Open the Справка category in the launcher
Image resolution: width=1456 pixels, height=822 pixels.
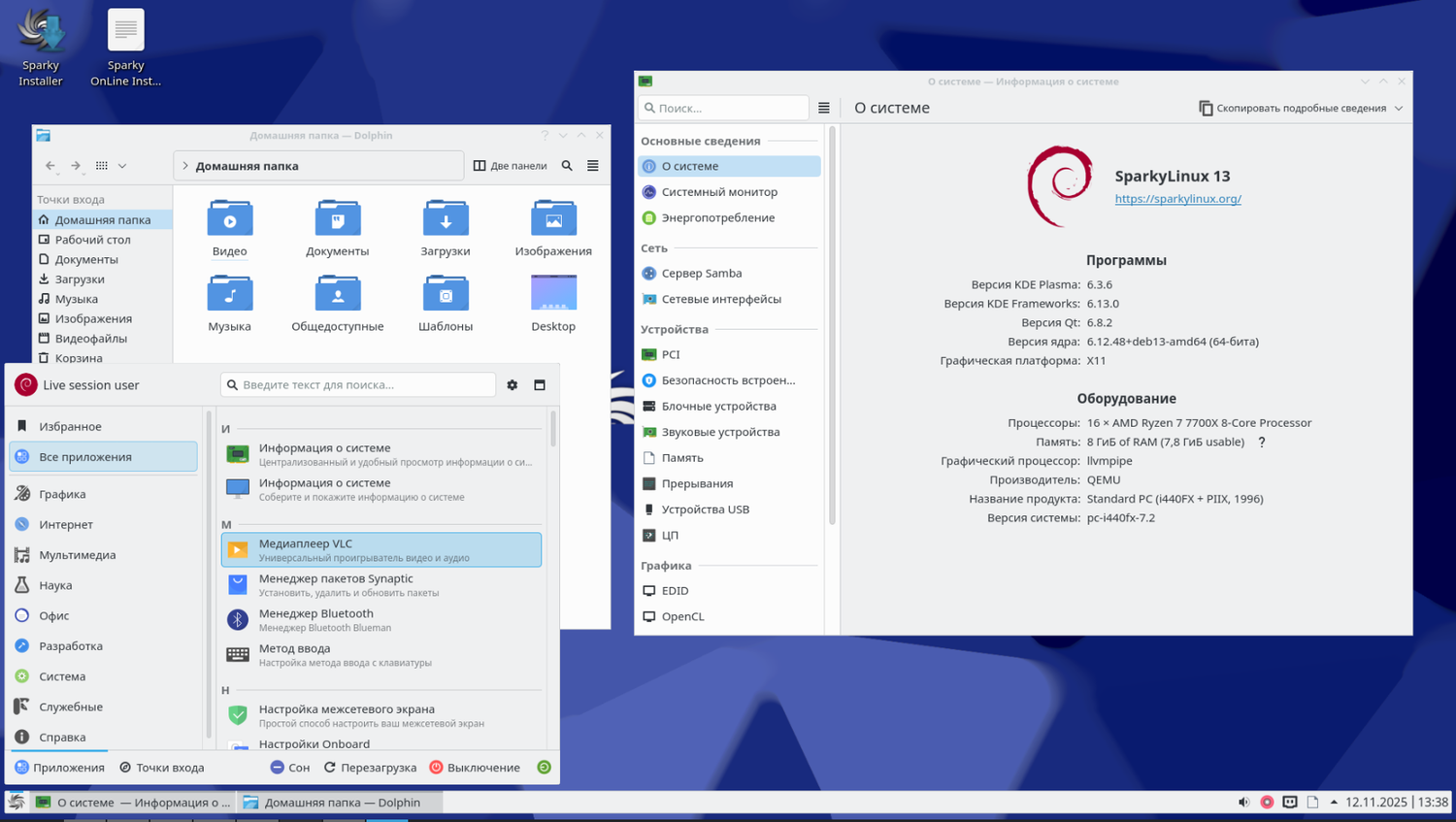tap(103, 737)
